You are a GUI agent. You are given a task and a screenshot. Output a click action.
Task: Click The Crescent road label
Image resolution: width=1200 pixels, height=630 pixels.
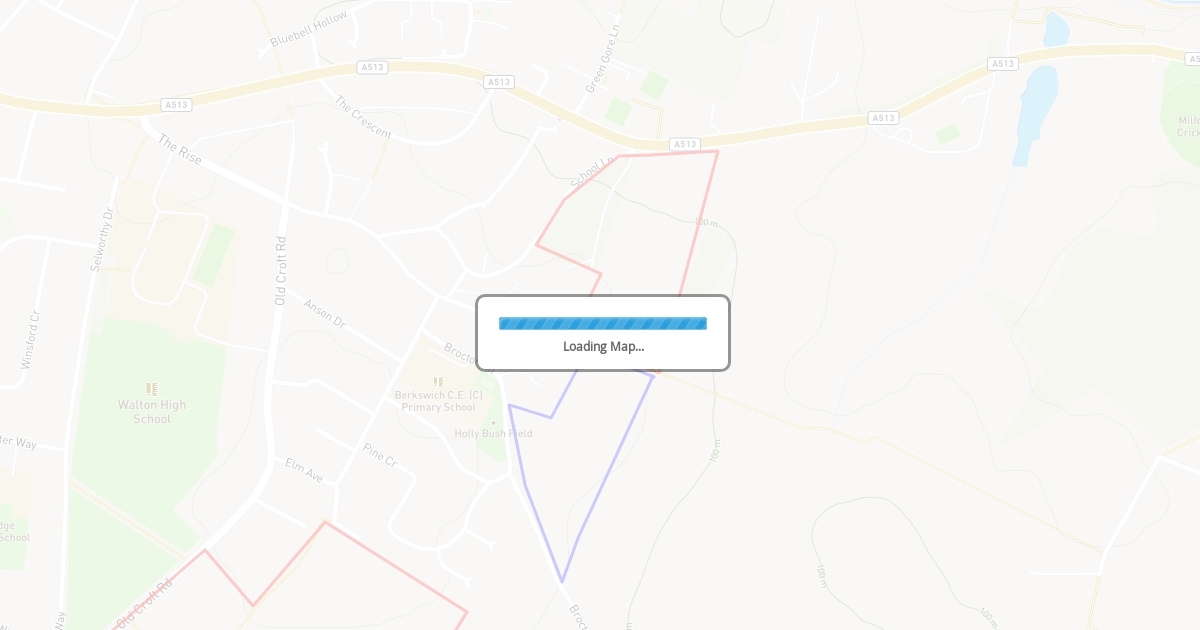363,117
